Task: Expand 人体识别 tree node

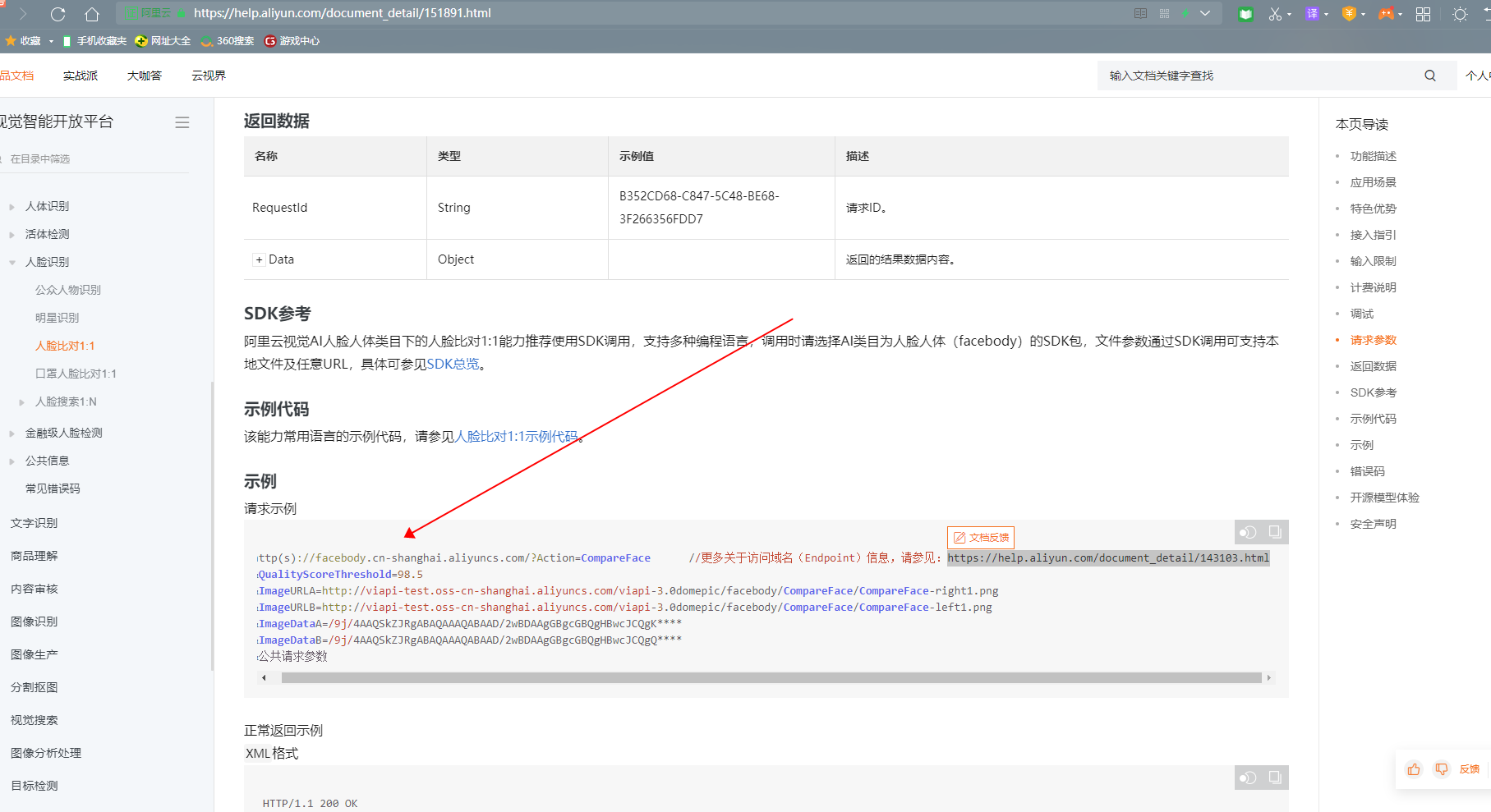Action: pos(12,207)
